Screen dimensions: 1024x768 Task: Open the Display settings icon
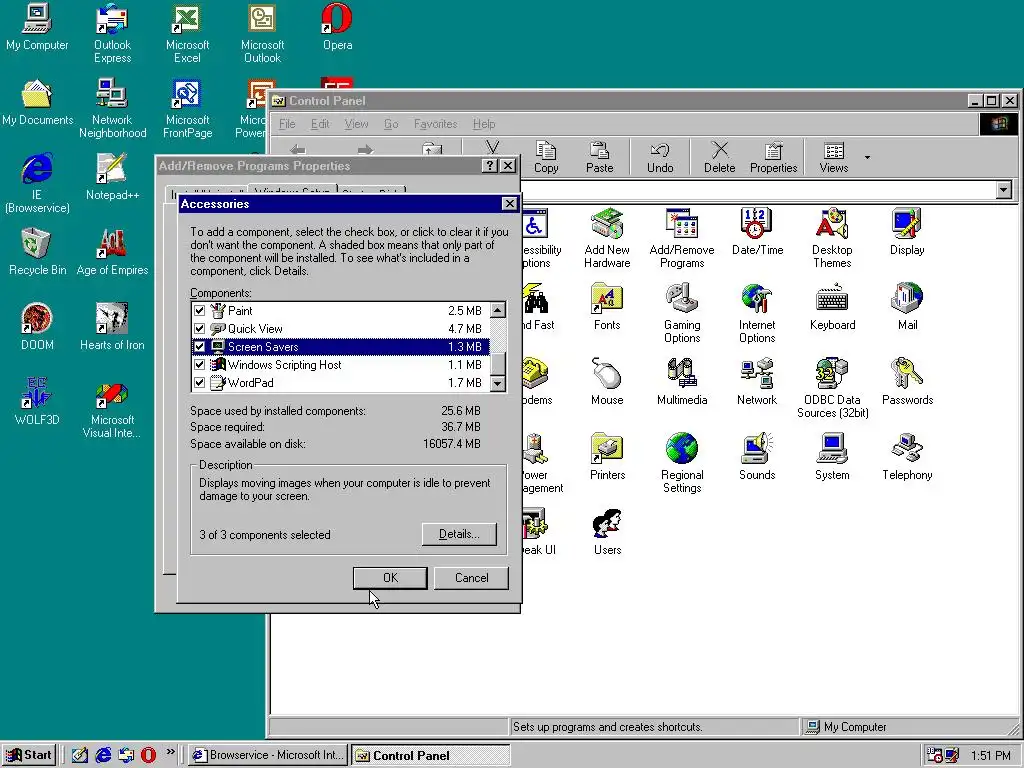pos(906,232)
